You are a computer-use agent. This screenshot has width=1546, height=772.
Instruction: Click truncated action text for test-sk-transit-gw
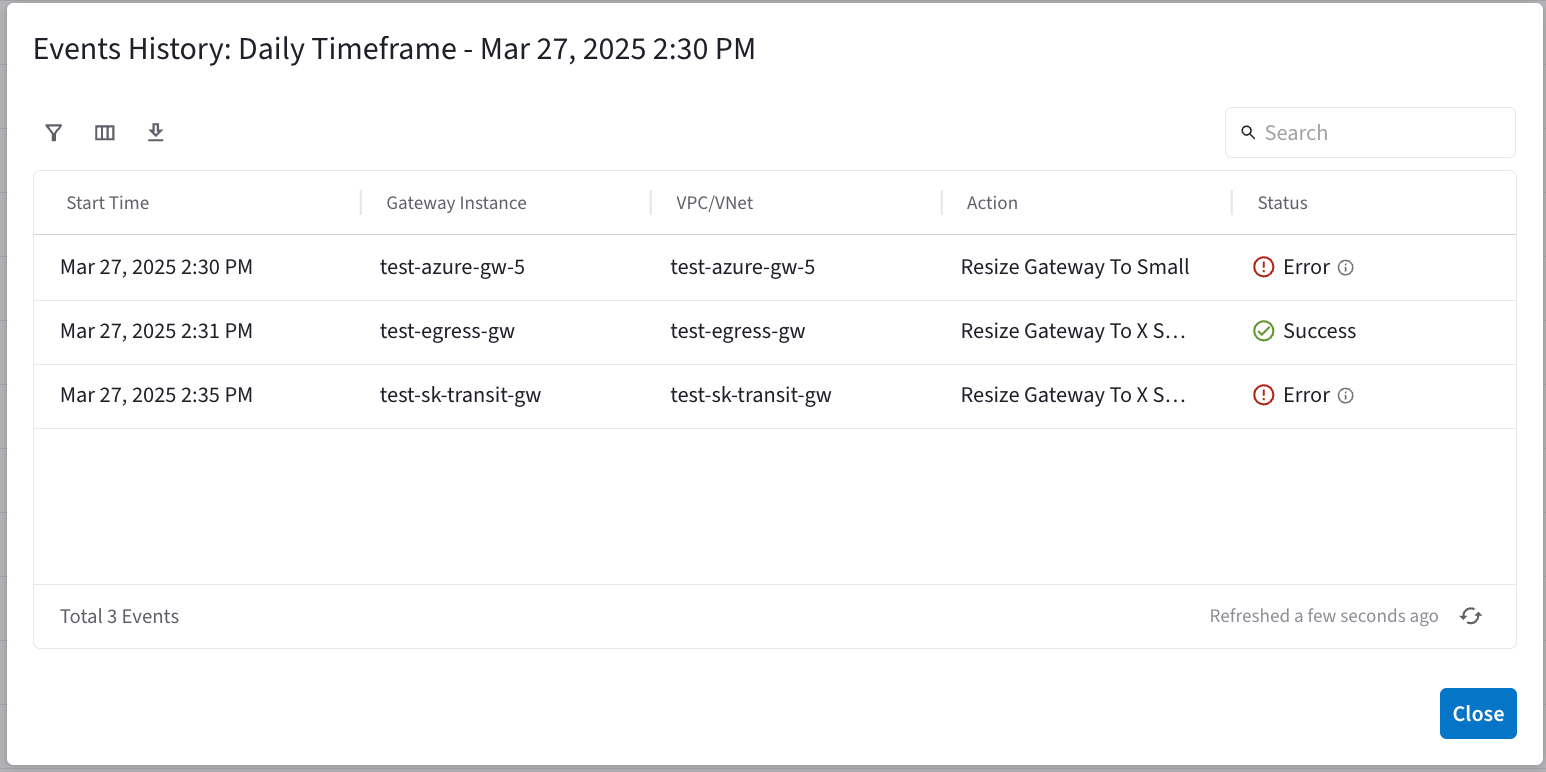coord(1073,396)
